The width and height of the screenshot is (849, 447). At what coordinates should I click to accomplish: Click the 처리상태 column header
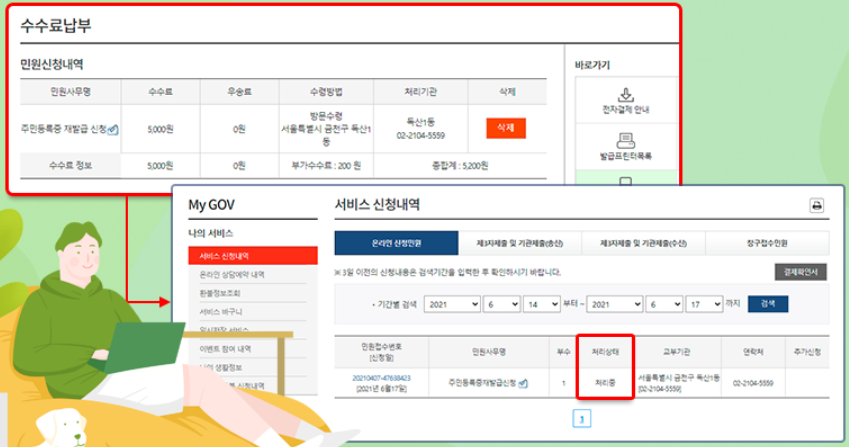[605, 352]
